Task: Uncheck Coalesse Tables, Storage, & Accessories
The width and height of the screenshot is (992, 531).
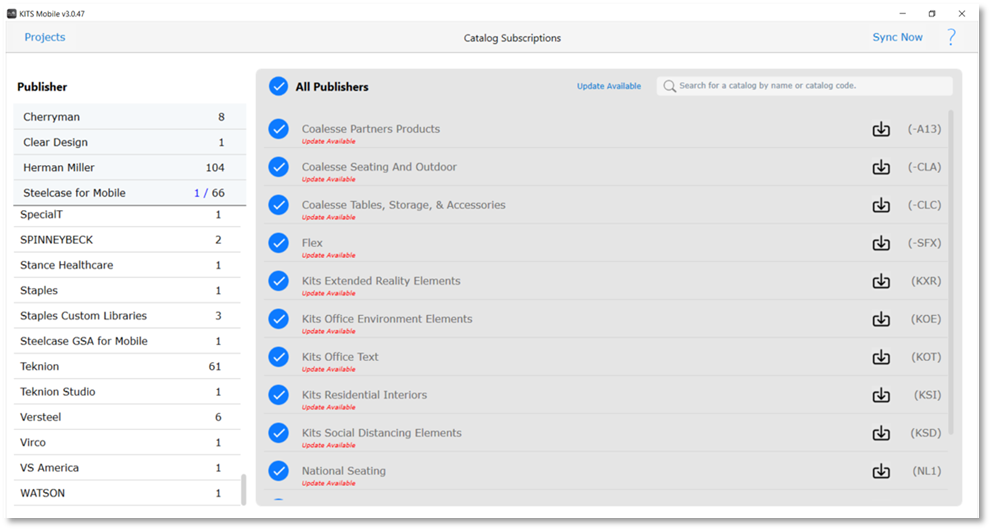Action: point(278,205)
